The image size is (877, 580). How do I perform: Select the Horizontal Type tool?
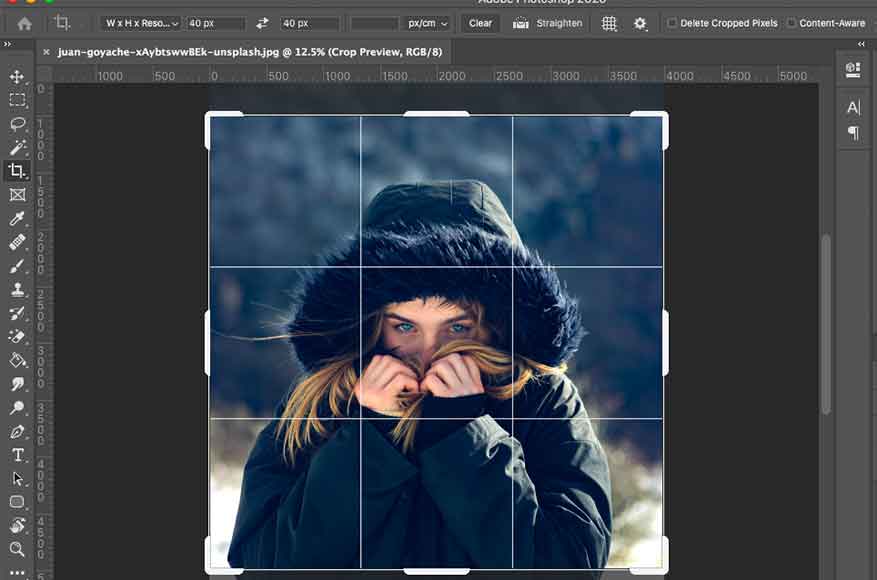click(x=17, y=455)
